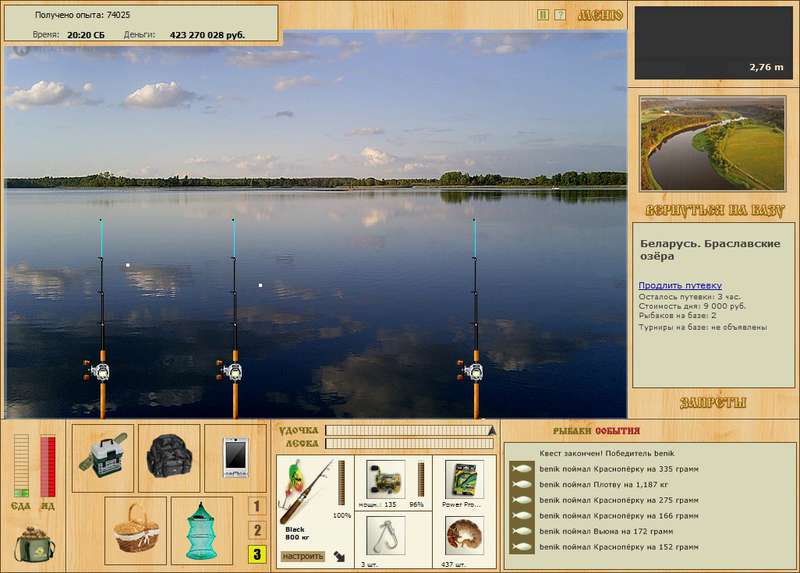Switch to rod slot 2
This screenshot has width=800, height=573.
pos(257,530)
